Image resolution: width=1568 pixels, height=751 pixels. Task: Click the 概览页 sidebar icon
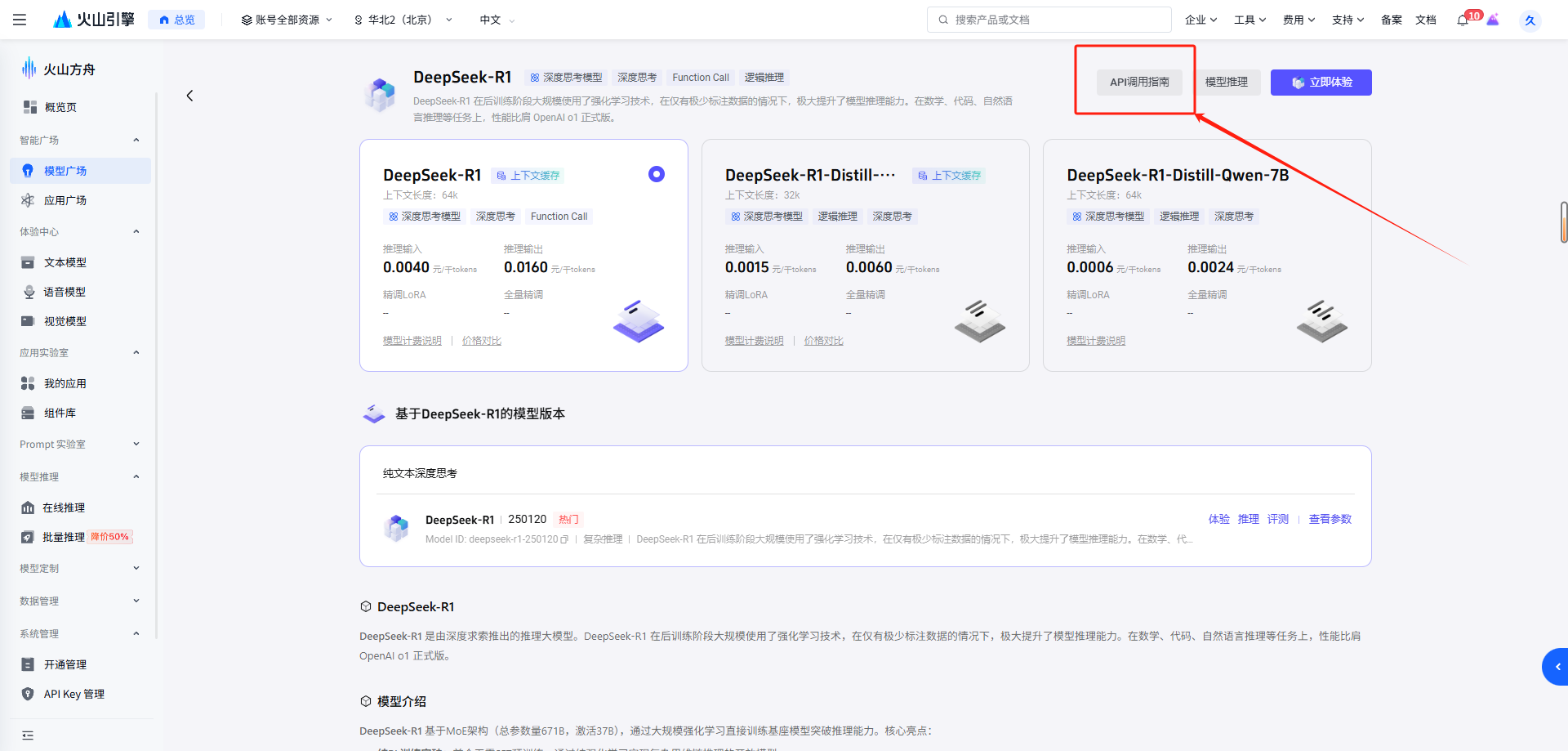pos(30,107)
